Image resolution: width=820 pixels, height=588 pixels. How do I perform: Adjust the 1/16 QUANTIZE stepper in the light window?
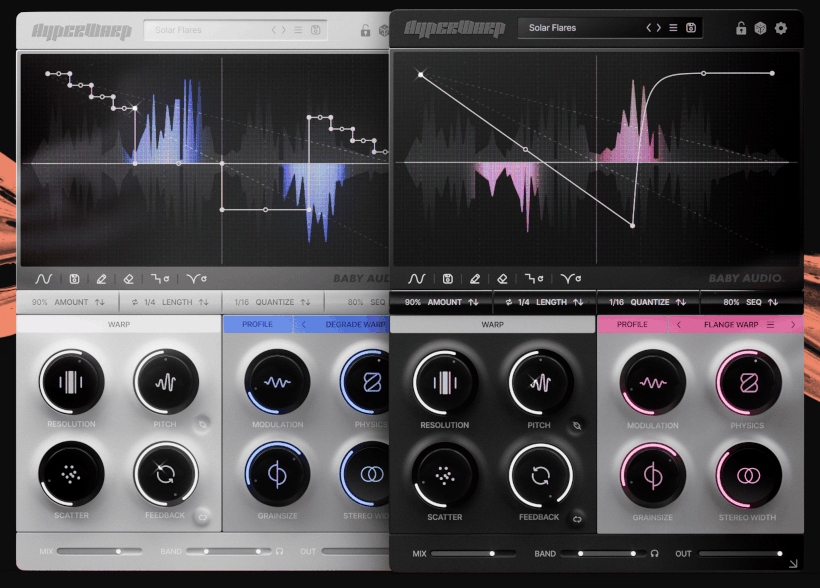[305, 302]
